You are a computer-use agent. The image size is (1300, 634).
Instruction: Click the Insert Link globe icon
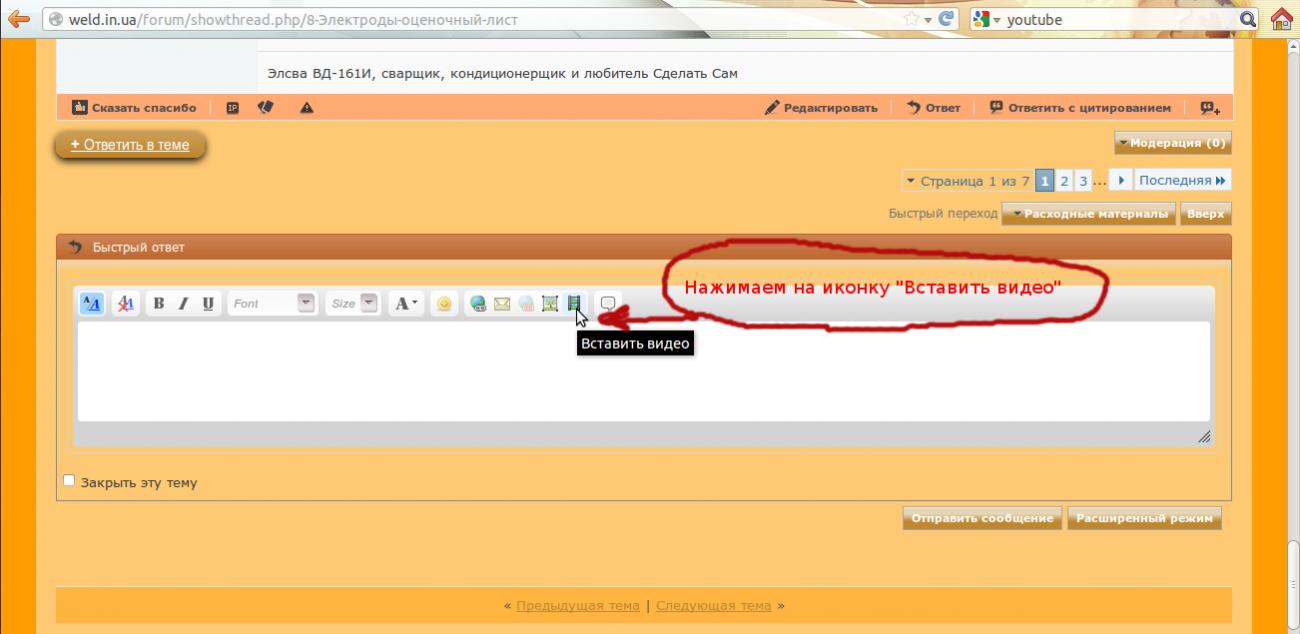[478, 303]
